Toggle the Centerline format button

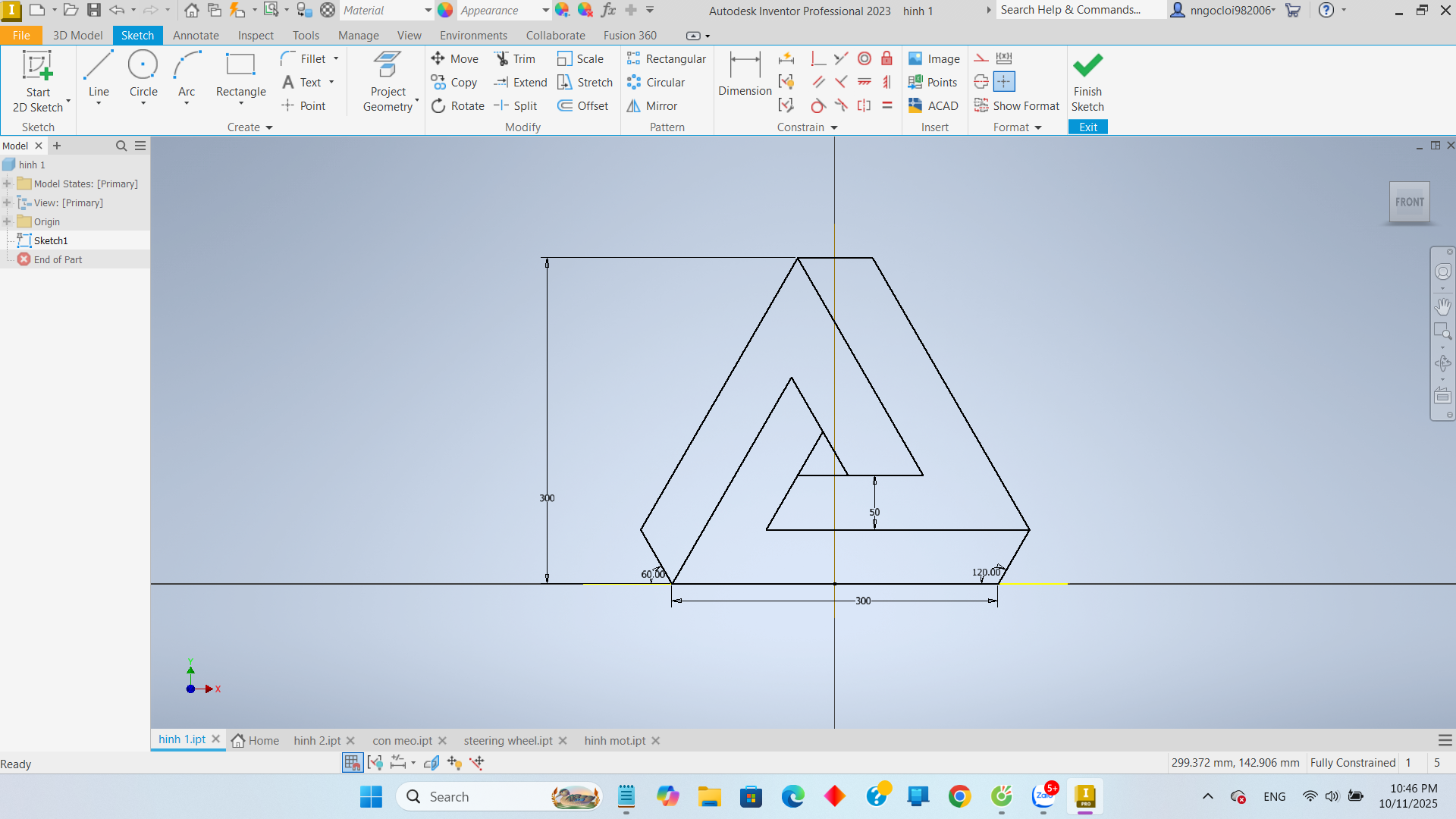(x=981, y=82)
